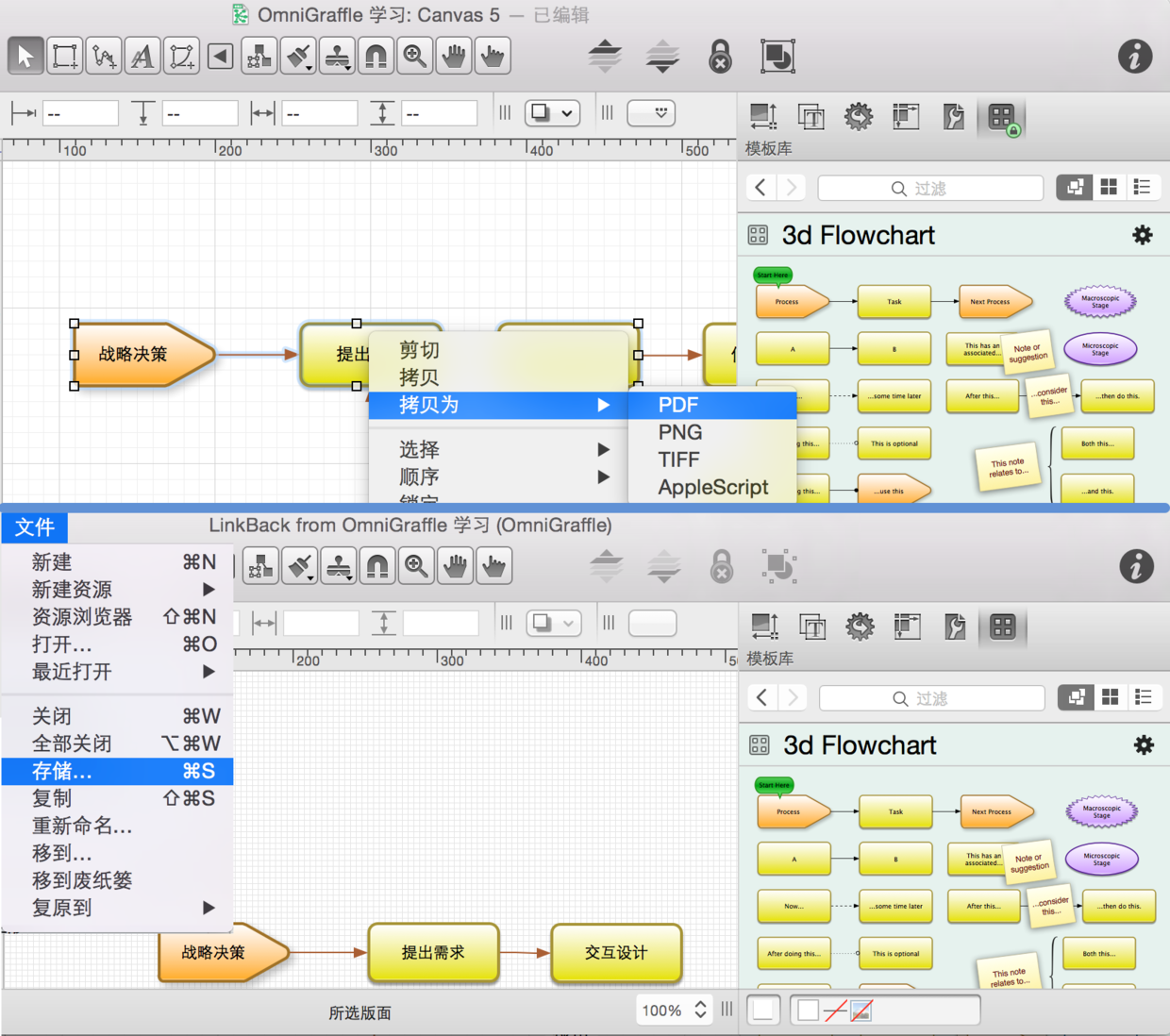Expand the 最近打开 submenu
This screenshot has width=1170, height=1036.
pos(117,671)
